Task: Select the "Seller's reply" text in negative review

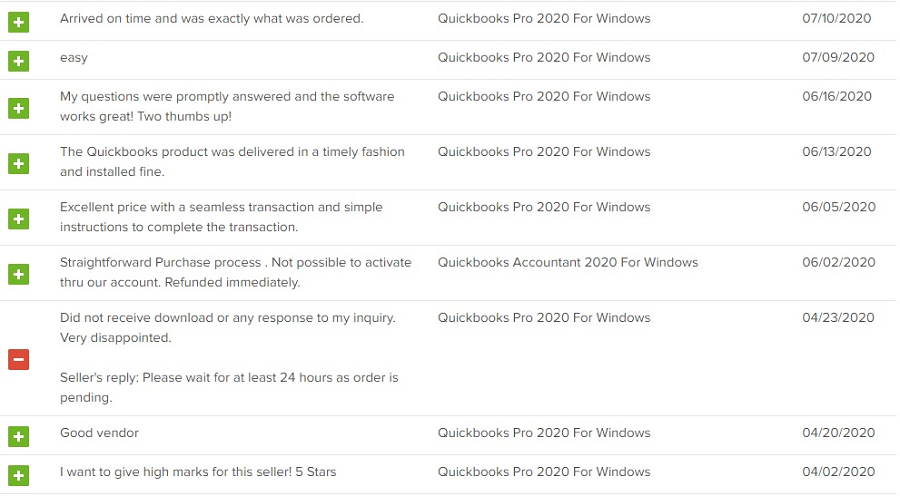Action: pyautogui.click(x=229, y=387)
